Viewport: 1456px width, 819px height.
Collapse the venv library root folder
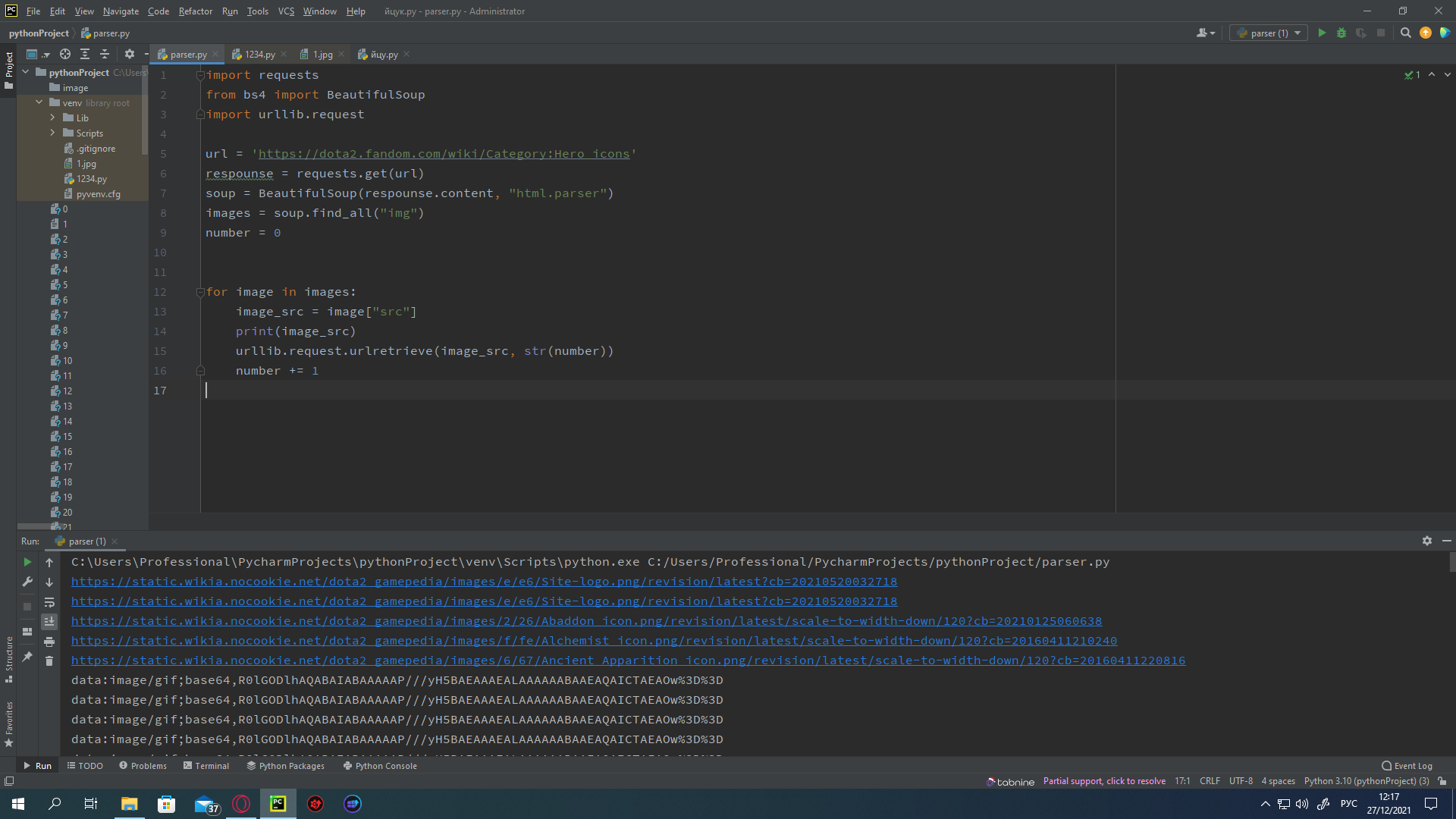(39, 102)
